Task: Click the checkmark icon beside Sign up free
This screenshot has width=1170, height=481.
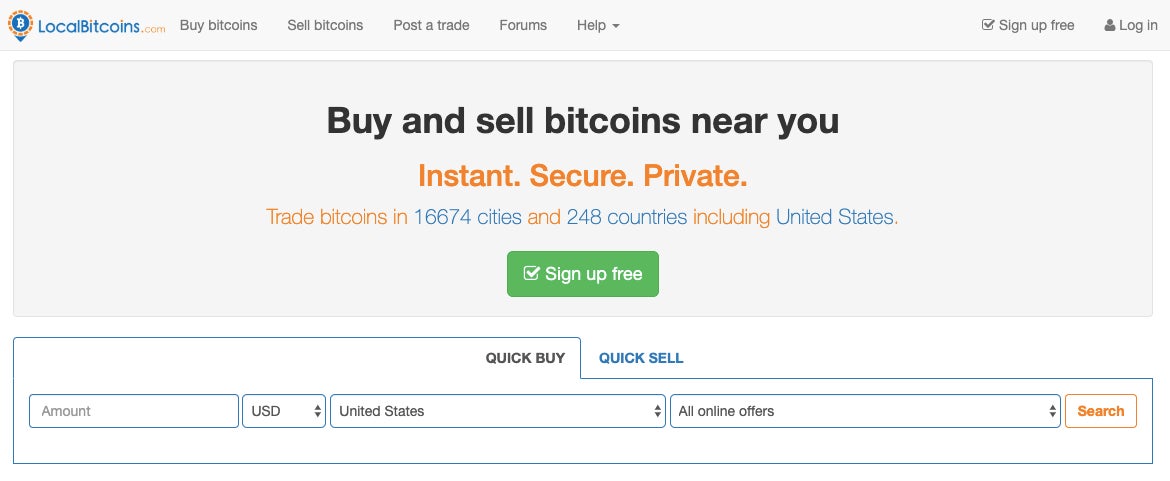Action: point(988,25)
